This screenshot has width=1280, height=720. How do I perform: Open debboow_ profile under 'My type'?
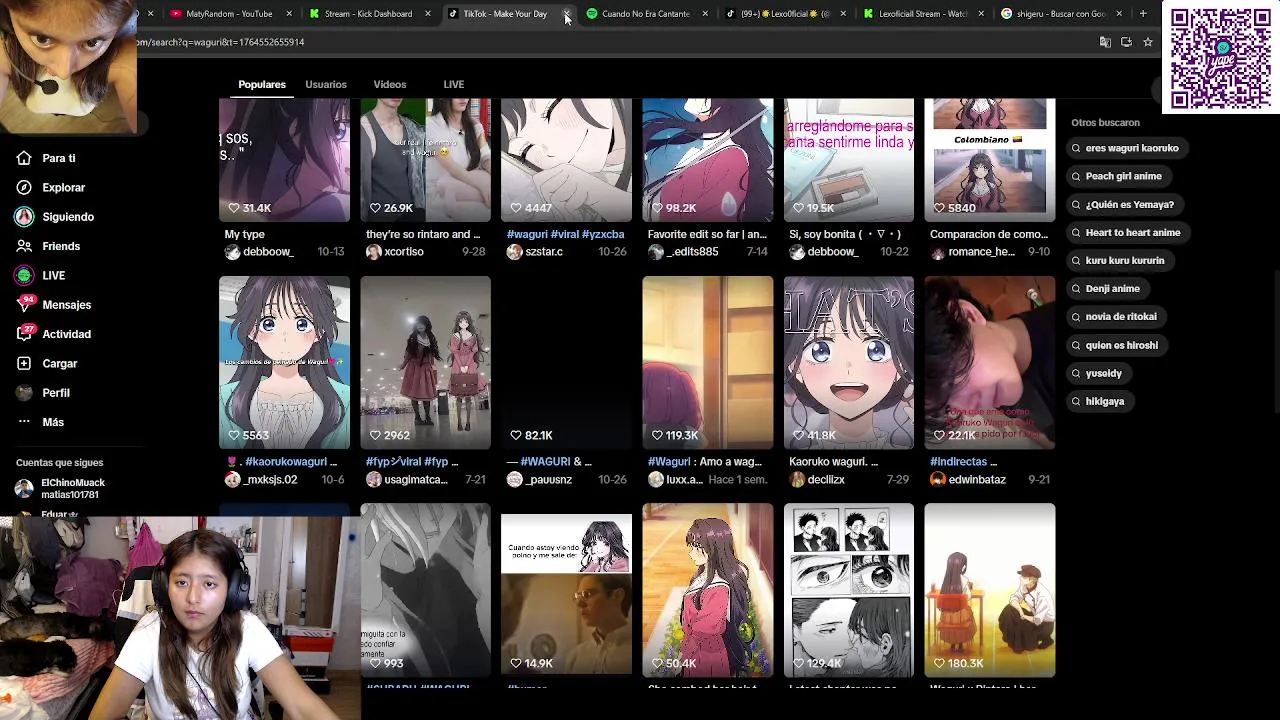(x=268, y=252)
